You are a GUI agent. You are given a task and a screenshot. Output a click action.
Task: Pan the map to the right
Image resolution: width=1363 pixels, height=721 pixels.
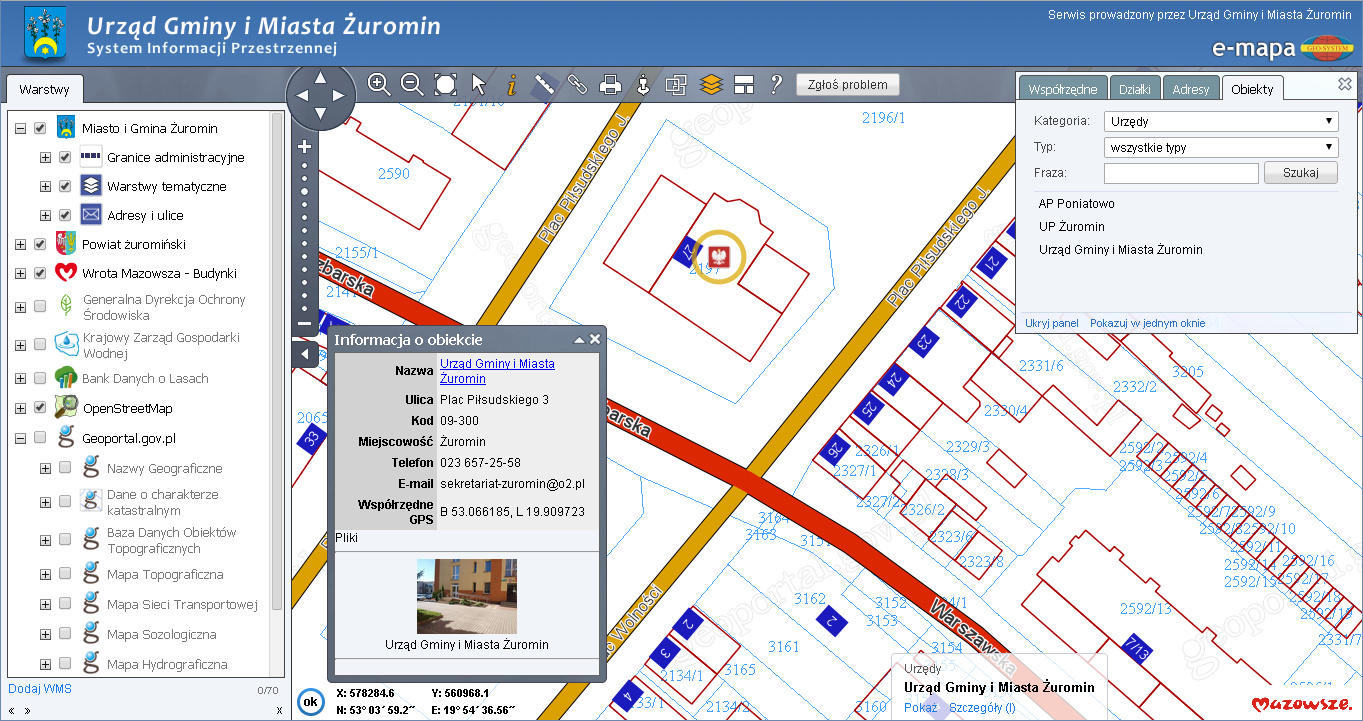[x=341, y=97]
